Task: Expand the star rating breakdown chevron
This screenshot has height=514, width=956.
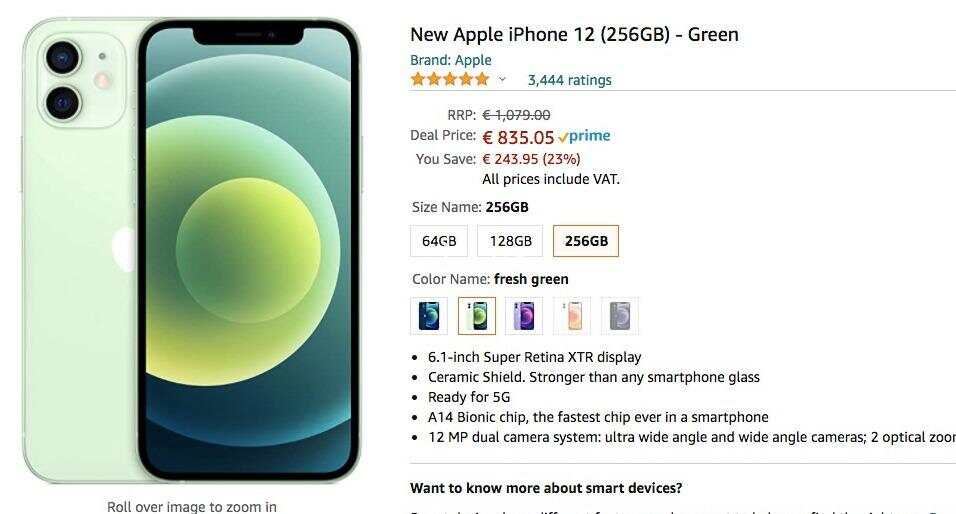Action: tap(502, 79)
